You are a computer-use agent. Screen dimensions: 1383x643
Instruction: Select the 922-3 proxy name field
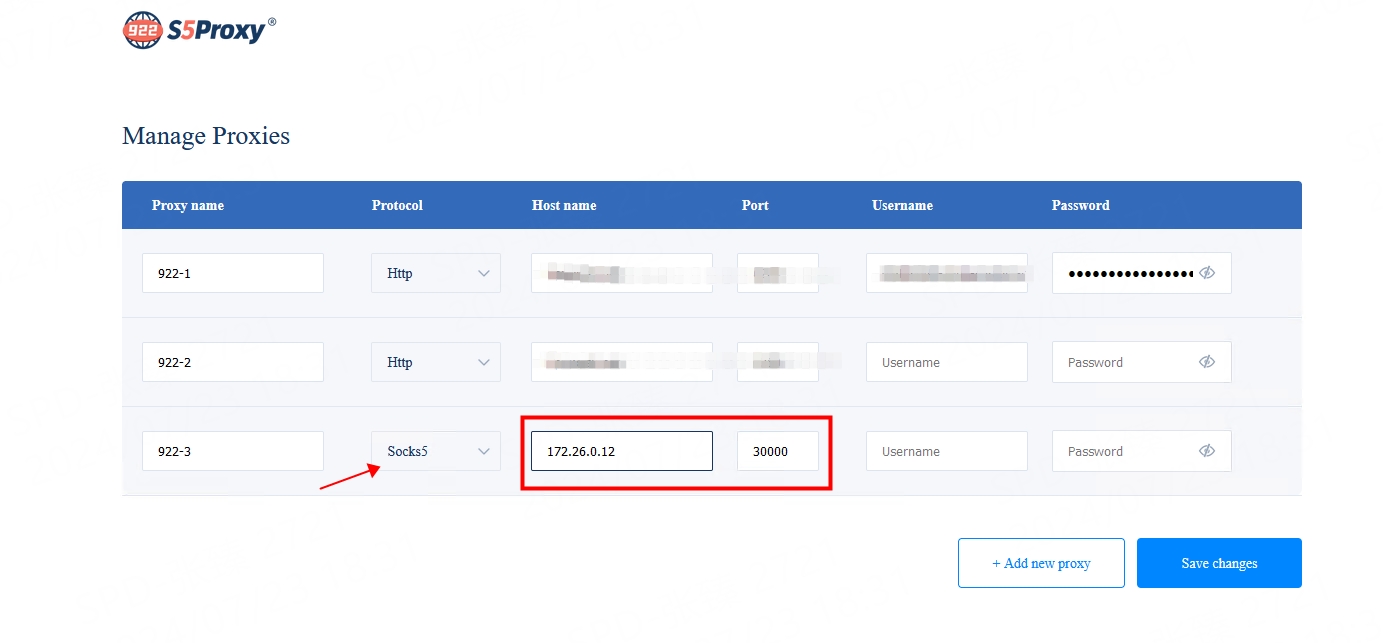(x=232, y=451)
